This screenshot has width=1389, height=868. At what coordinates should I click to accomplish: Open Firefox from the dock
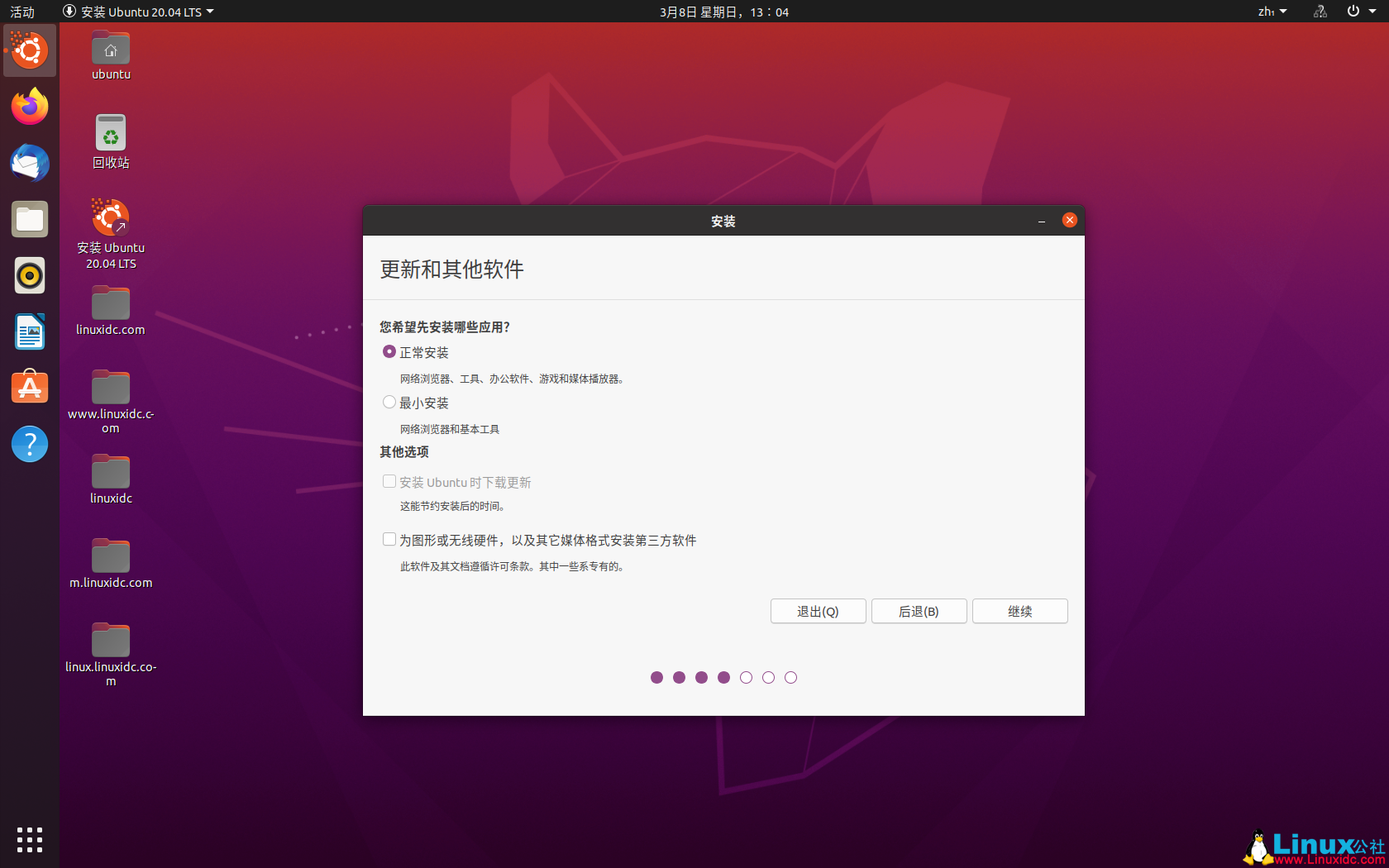(x=29, y=107)
